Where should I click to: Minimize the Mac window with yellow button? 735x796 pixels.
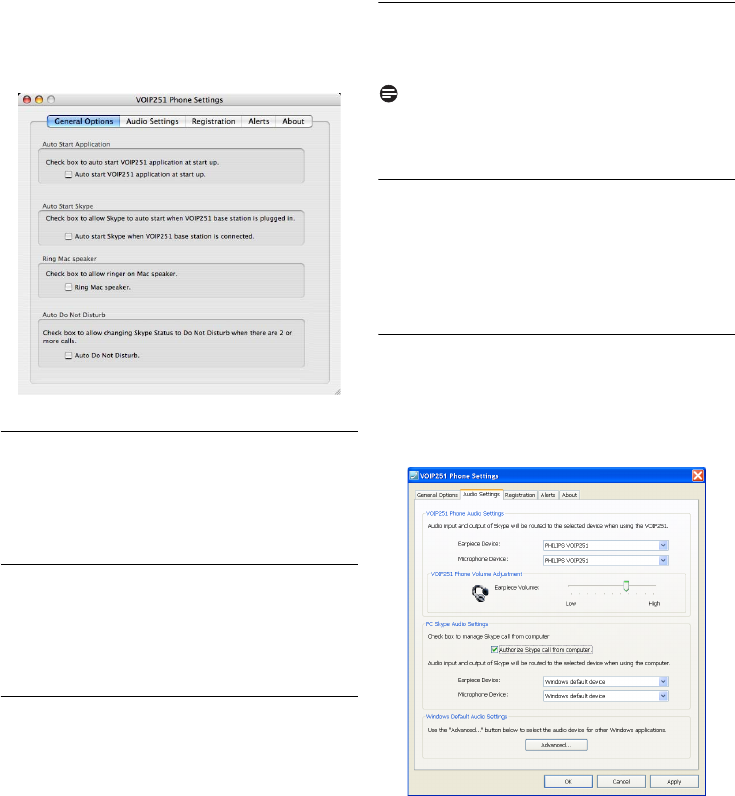tap(39, 100)
